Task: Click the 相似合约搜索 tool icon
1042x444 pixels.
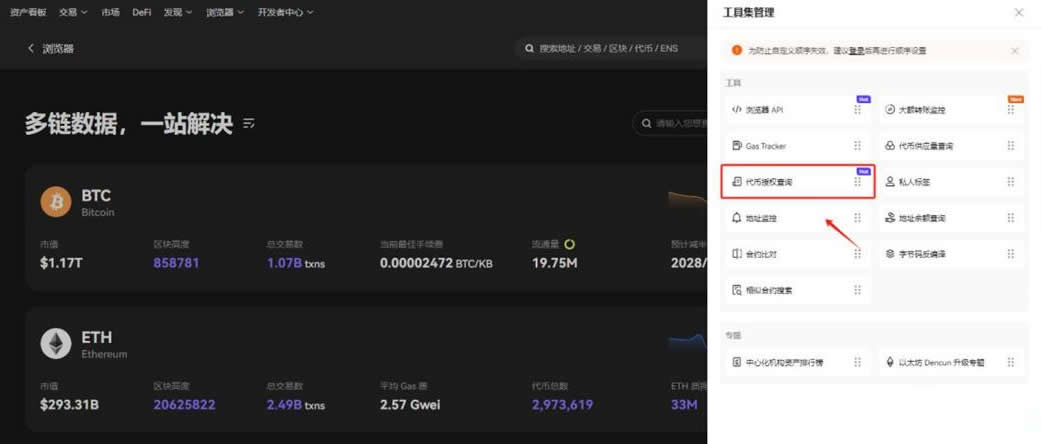Action: coord(737,290)
